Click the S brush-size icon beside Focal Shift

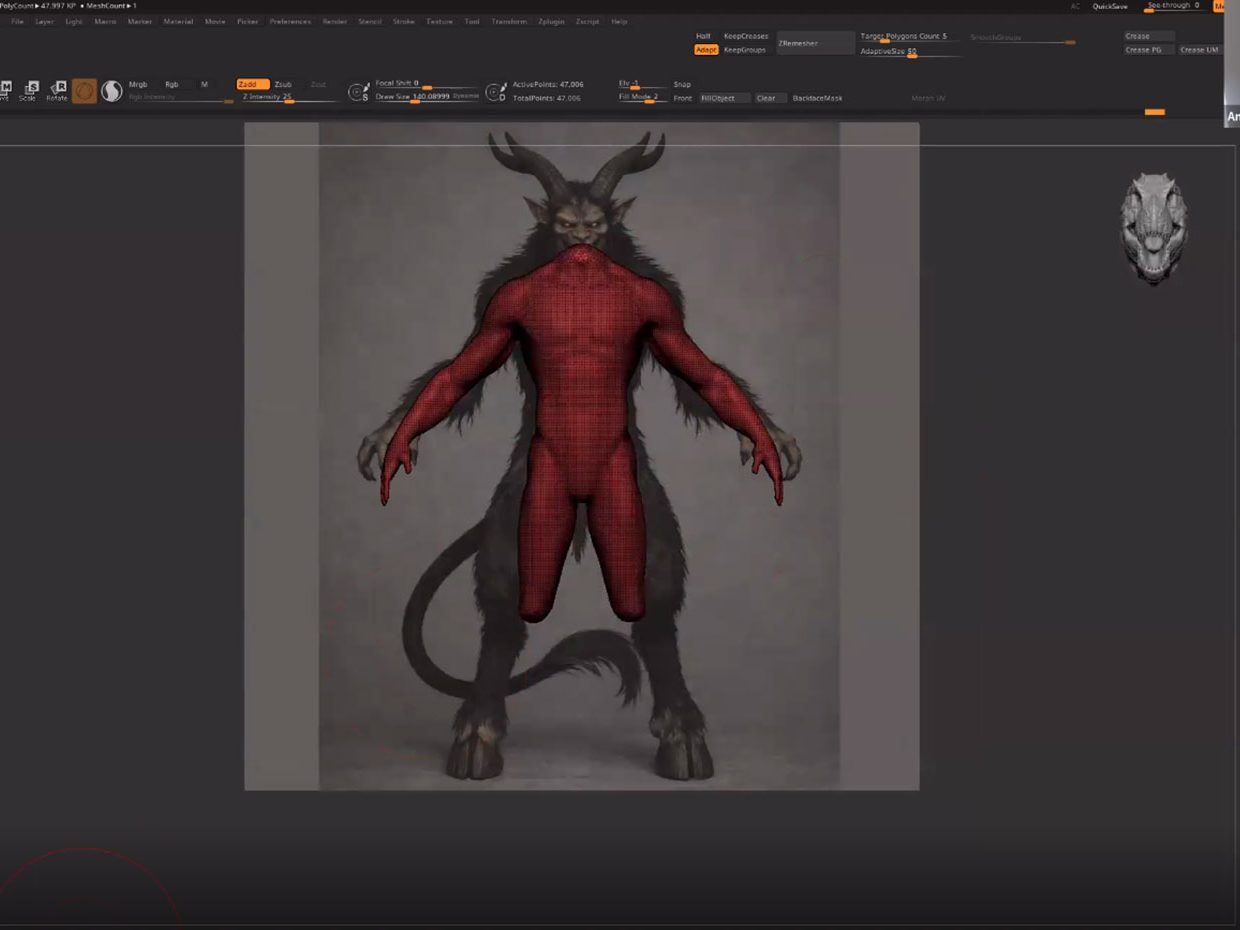[x=358, y=92]
